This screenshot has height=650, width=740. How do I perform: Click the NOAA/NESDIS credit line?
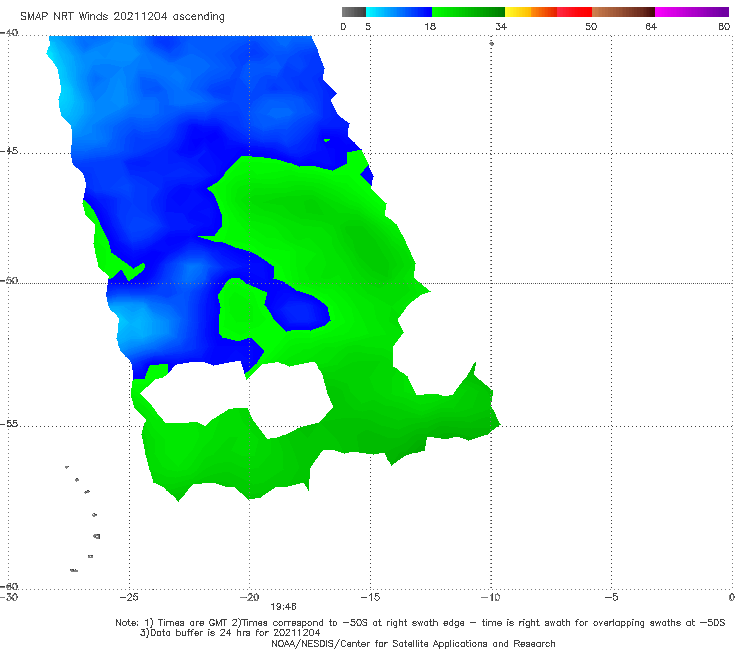point(413,643)
